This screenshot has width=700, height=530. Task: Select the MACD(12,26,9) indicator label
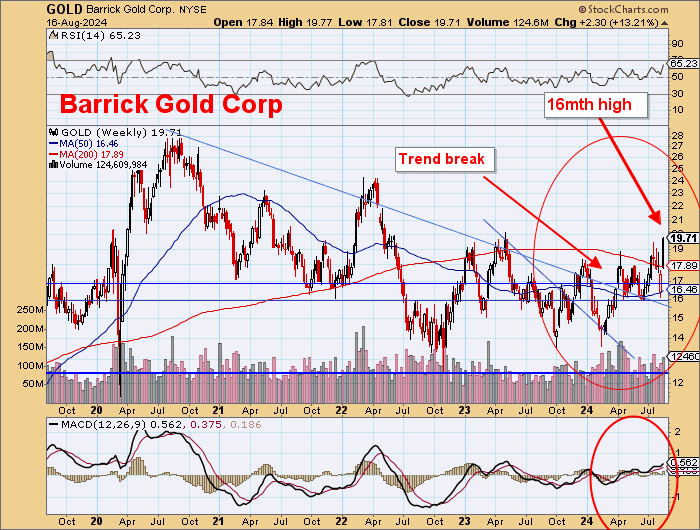pyautogui.click(x=104, y=425)
